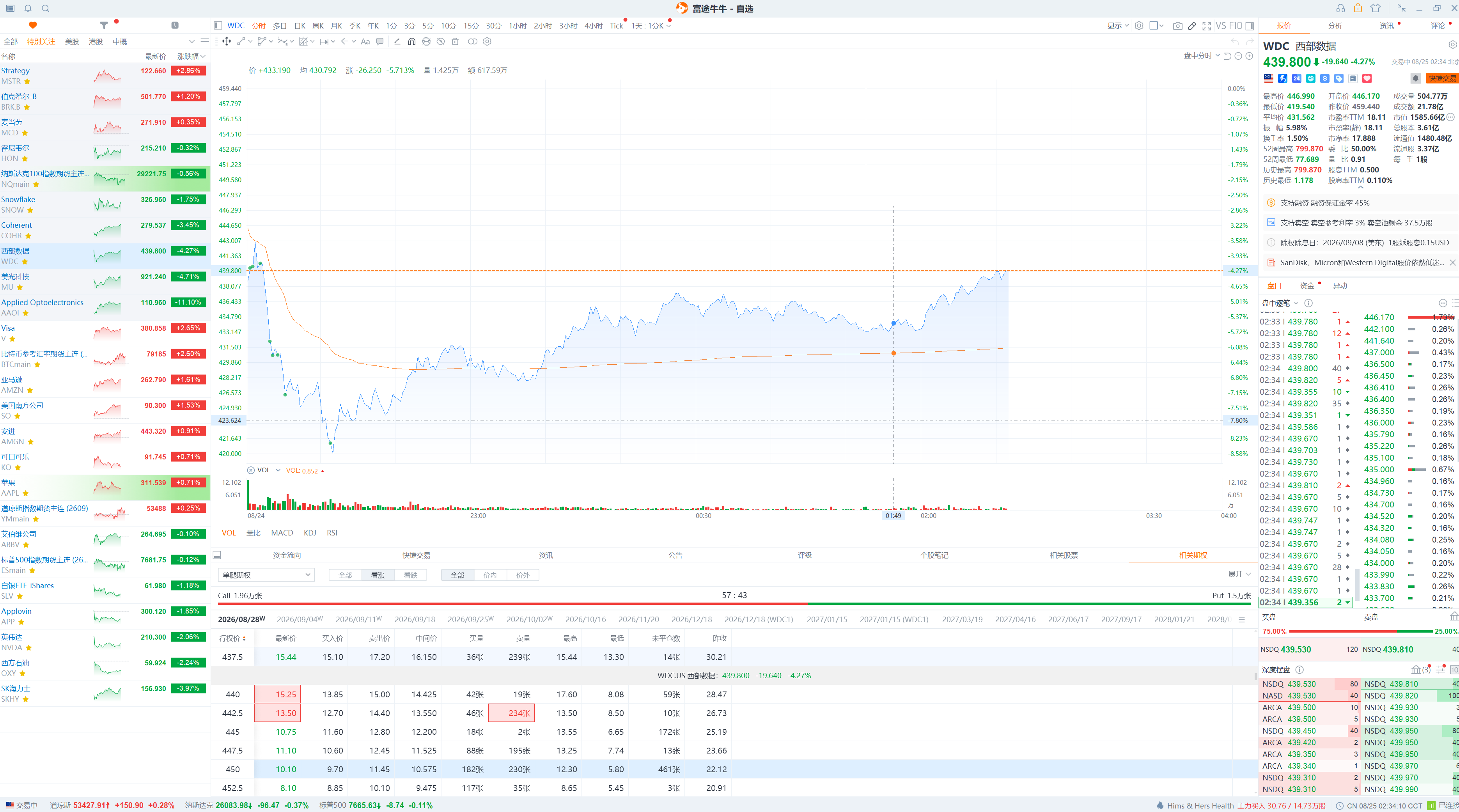Enable the magnet snap drawing tool
Image resolution: width=1459 pixels, height=812 pixels.
[412, 41]
